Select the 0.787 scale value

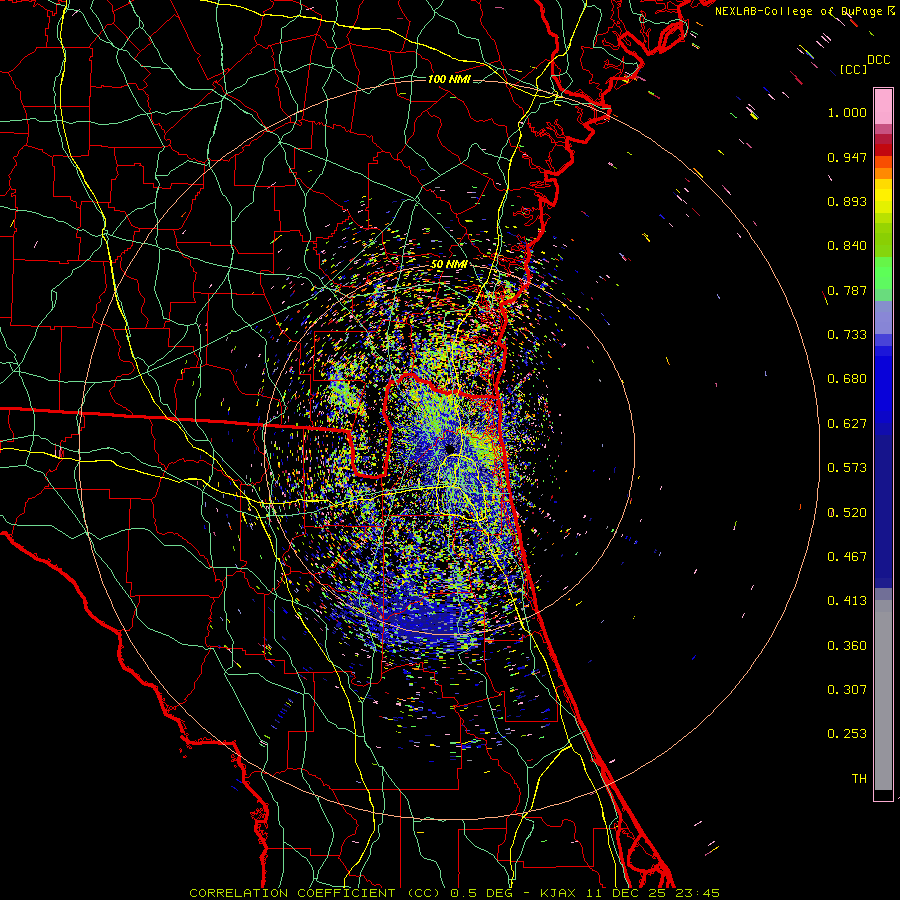click(847, 290)
